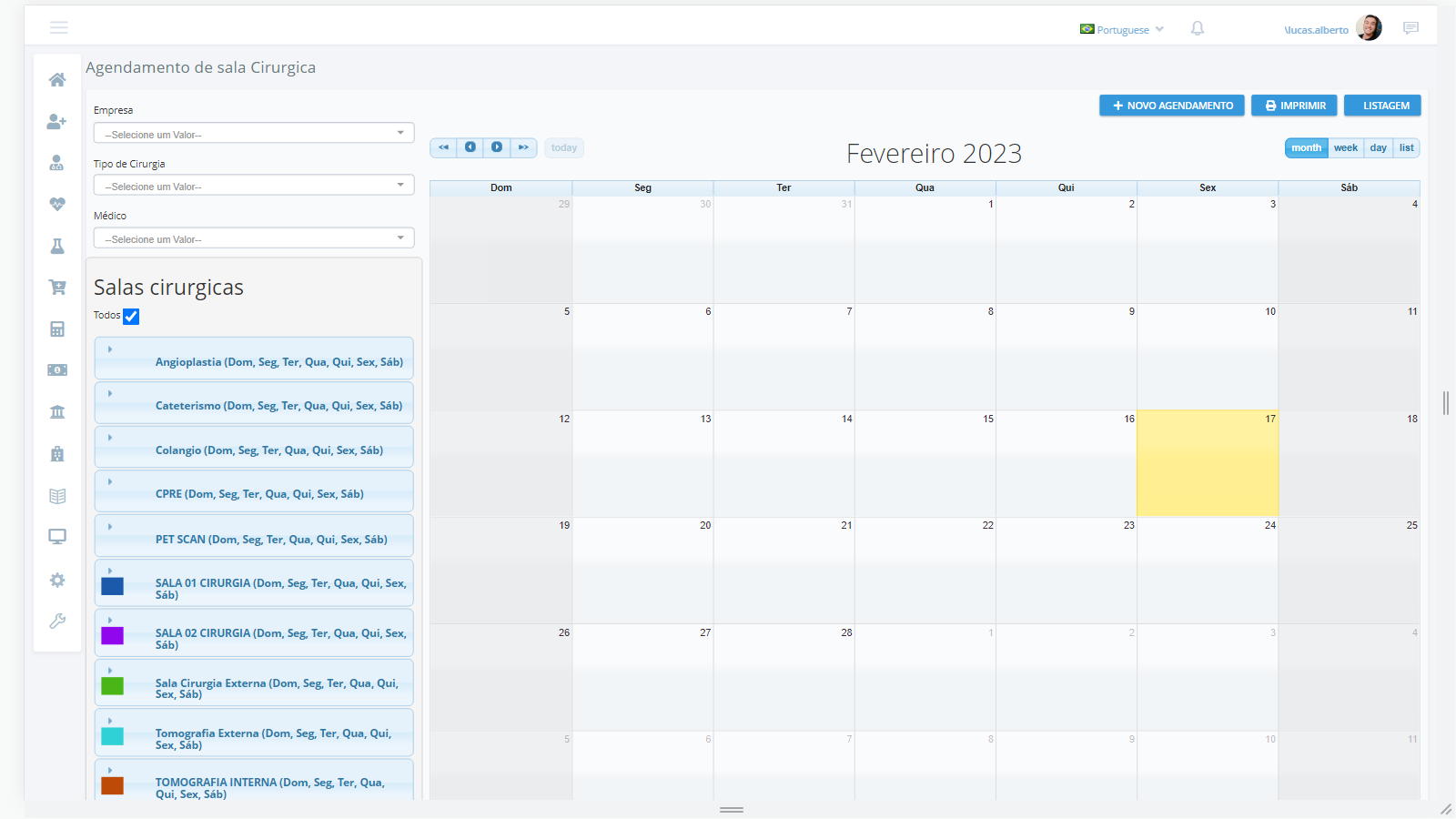Select February 17 highlighted calendar cell
This screenshot has height=819, width=1456.
pyautogui.click(x=1208, y=464)
